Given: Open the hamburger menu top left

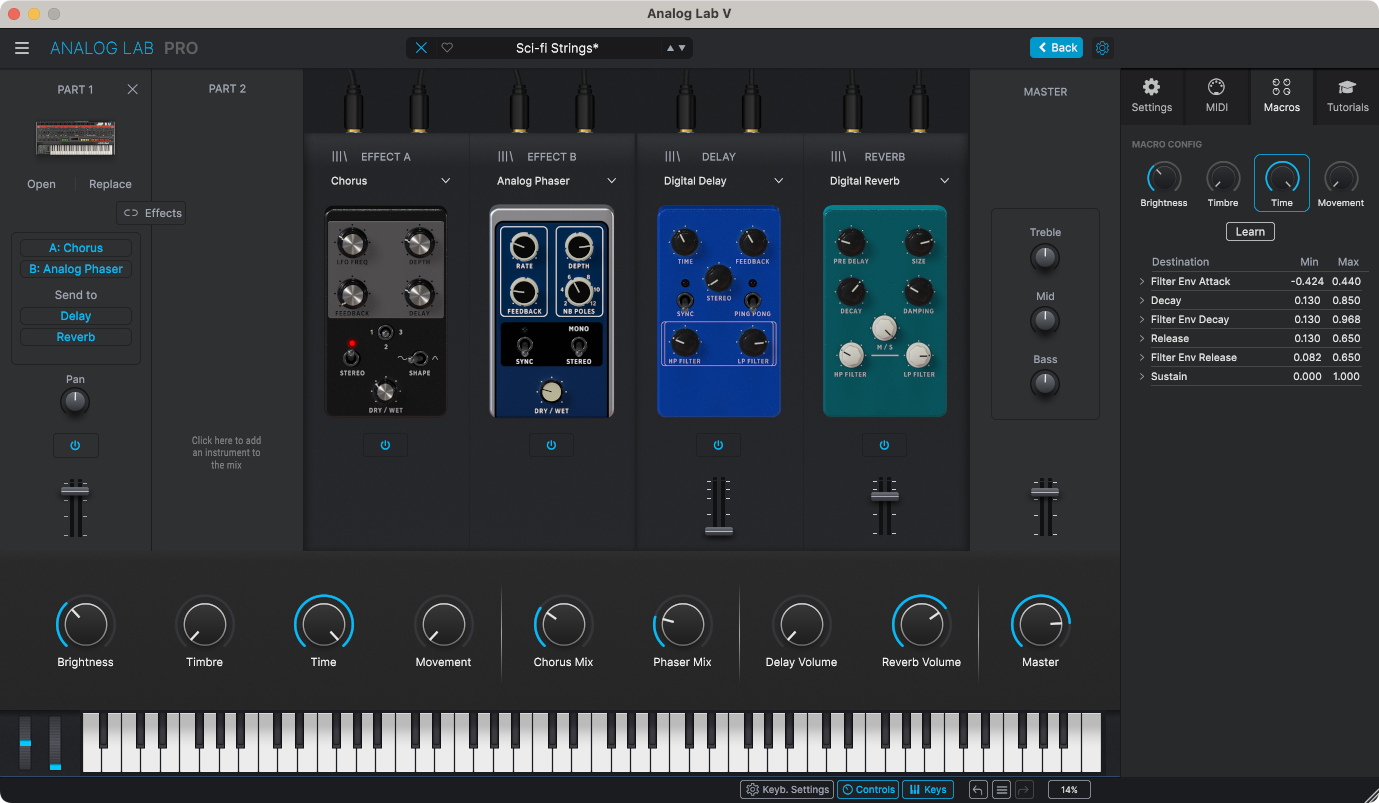Looking at the screenshot, I should (22, 47).
